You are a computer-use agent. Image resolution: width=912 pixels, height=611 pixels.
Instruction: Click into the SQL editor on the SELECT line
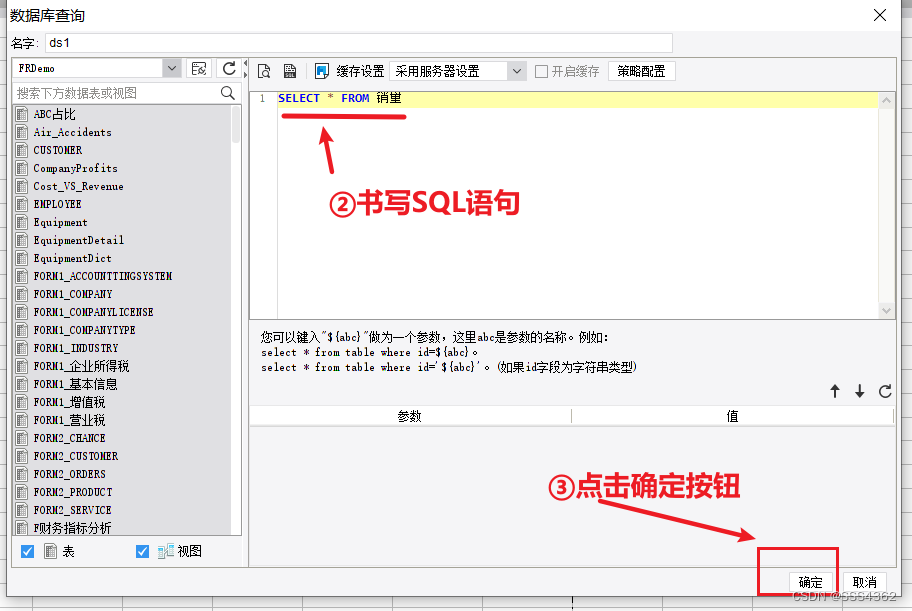coord(577,98)
